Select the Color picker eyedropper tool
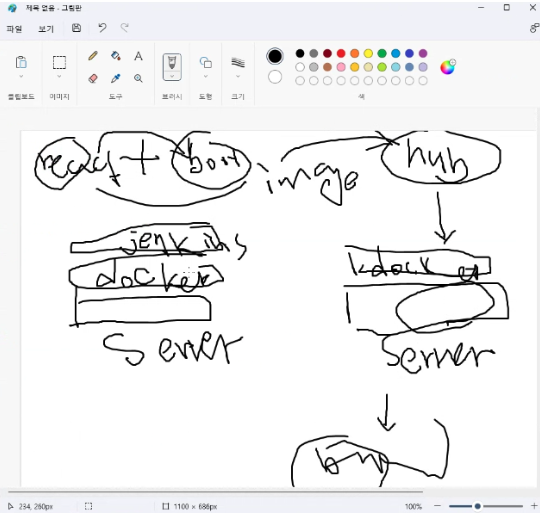This screenshot has width=541, height=513. point(116,78)
